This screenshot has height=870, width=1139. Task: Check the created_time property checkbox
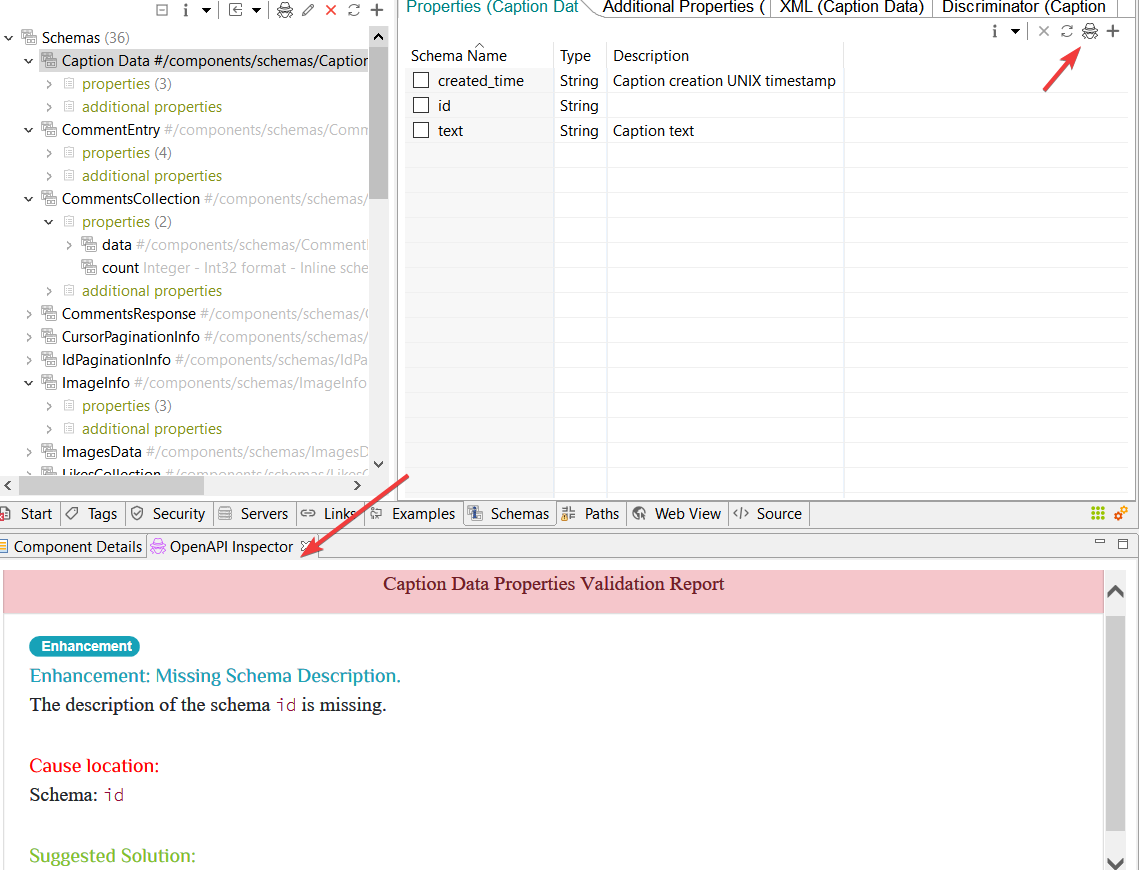(421, 80)
